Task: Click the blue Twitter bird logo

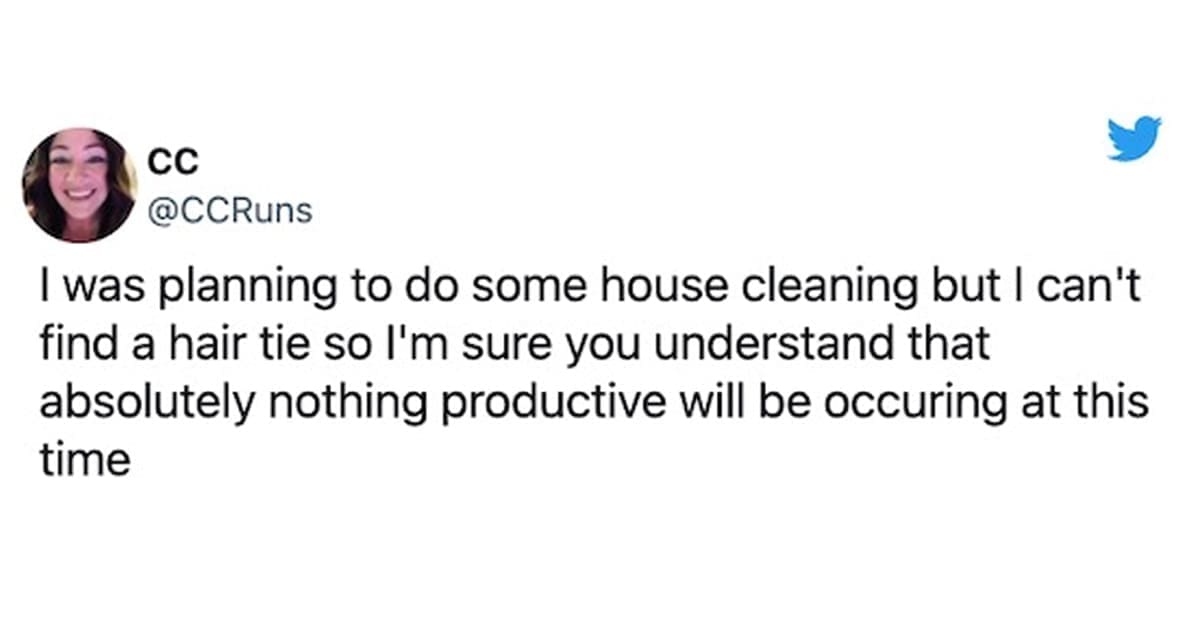Action: pos(1134,138)
